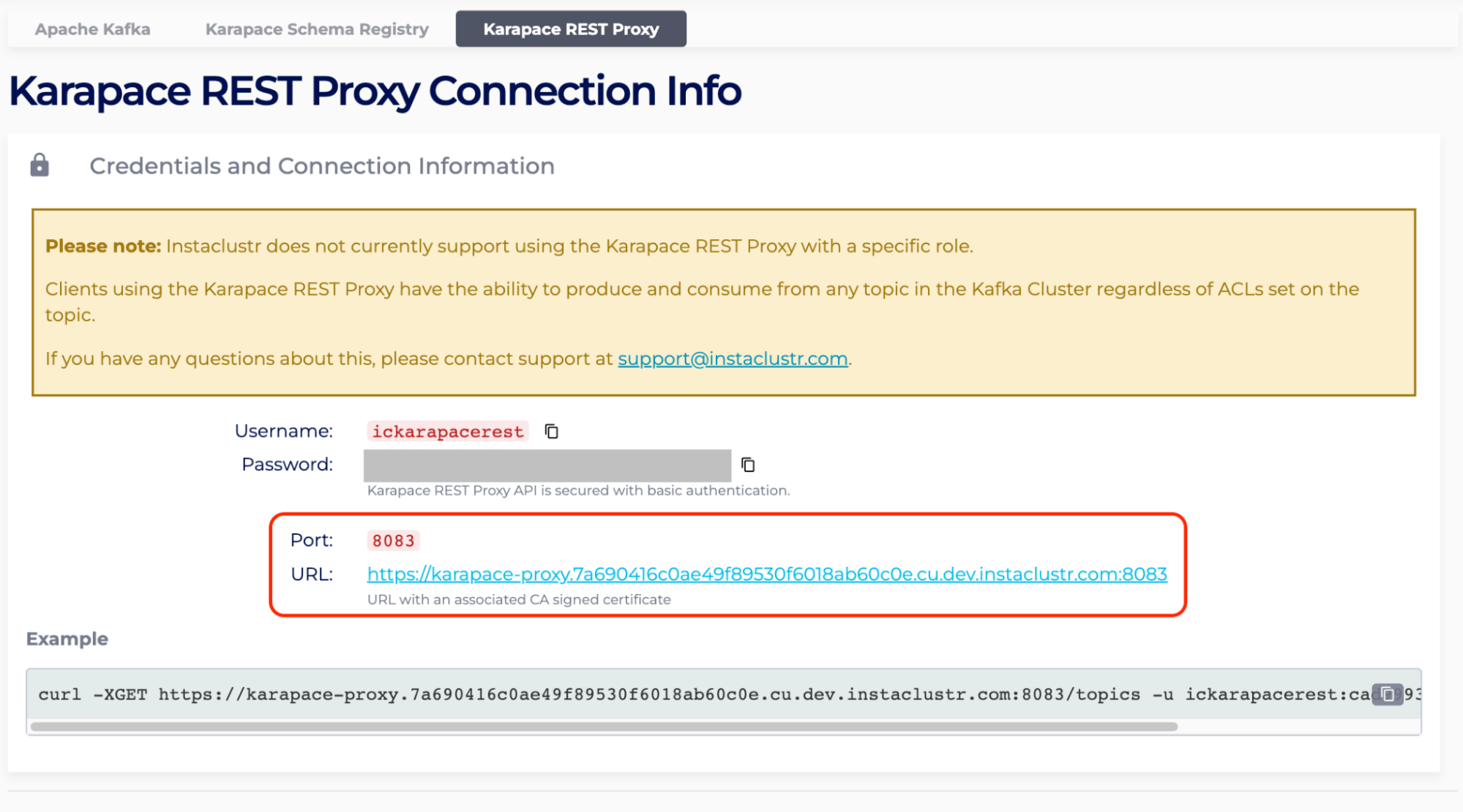
Task: Open the Karapace Schema Registry tab
Action: click(316, 29)
